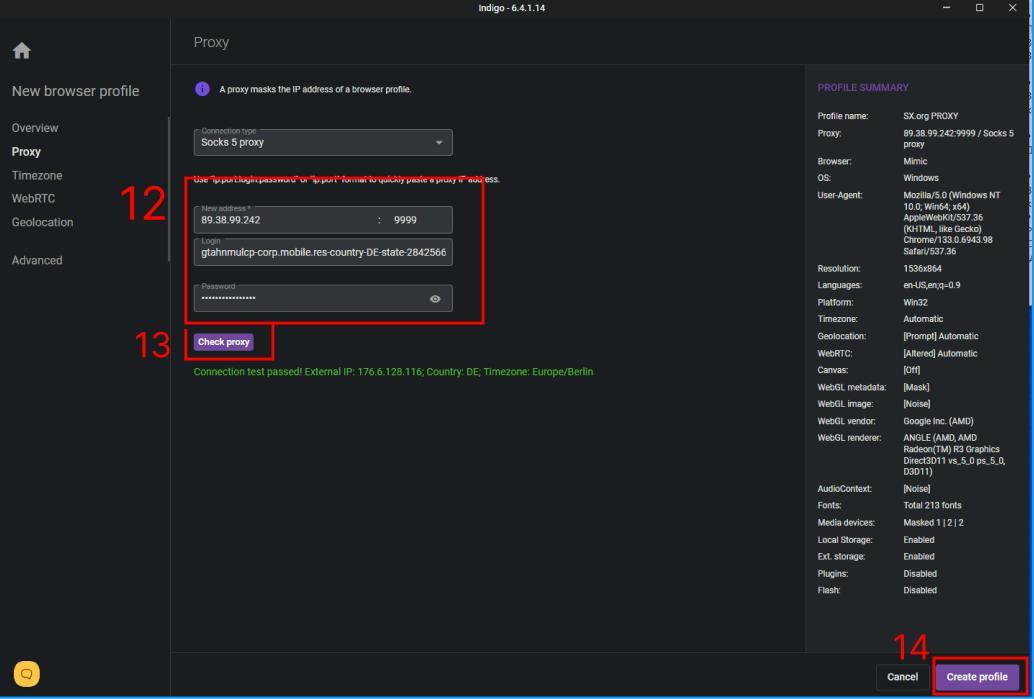Select the Proxy sidebar item

tap(26, 152)
